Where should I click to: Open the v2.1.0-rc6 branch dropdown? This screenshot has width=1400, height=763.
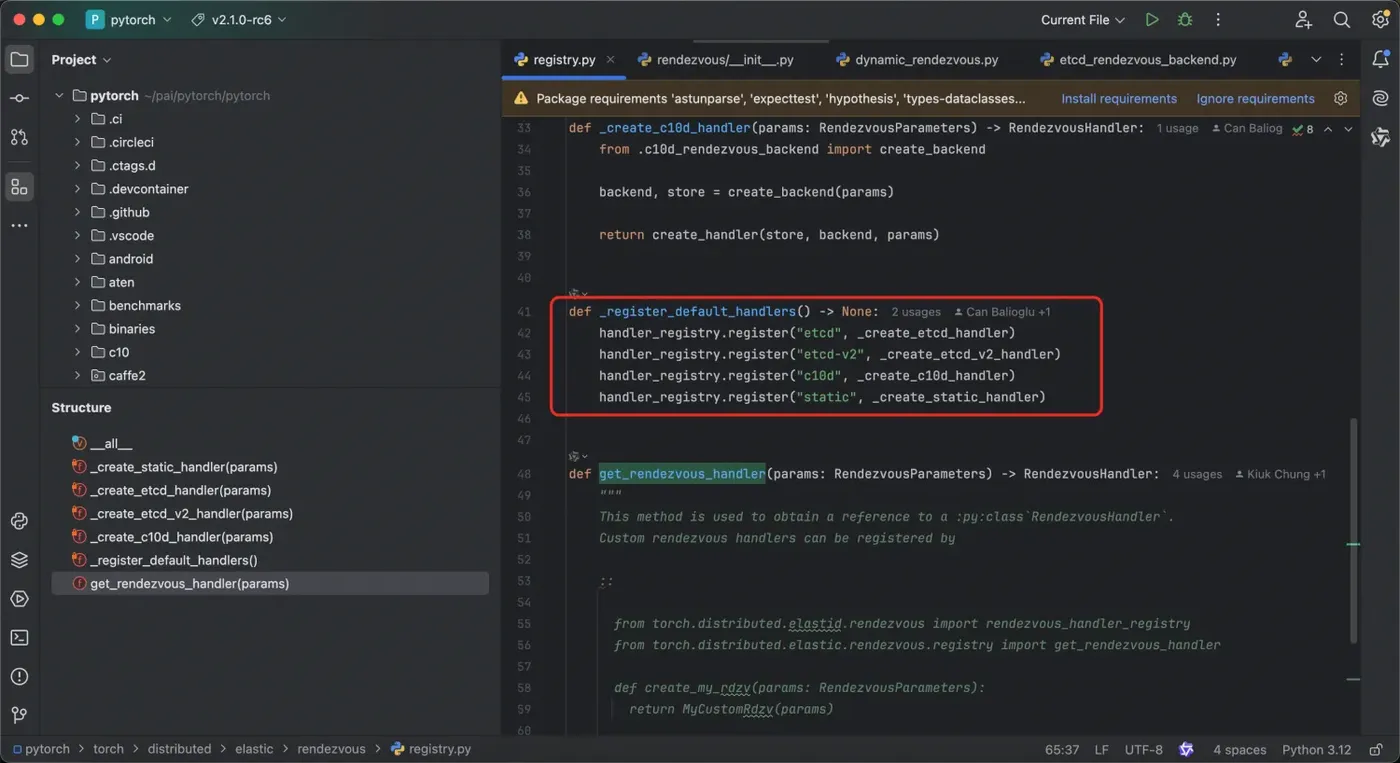(x=238, y=20)
